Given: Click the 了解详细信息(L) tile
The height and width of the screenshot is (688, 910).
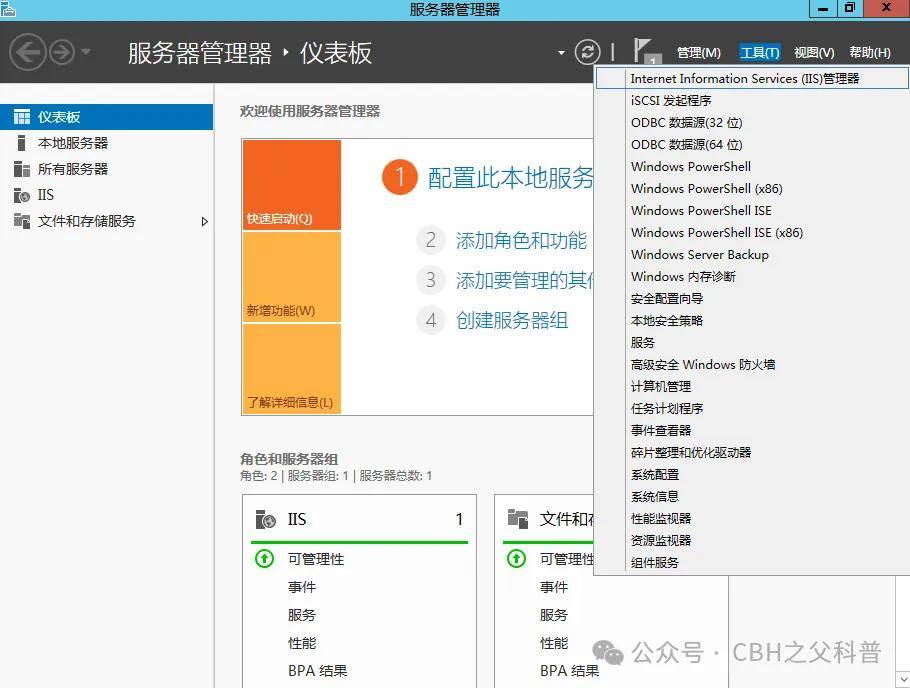Looking at the screenshot, I should tap(291, 369).
